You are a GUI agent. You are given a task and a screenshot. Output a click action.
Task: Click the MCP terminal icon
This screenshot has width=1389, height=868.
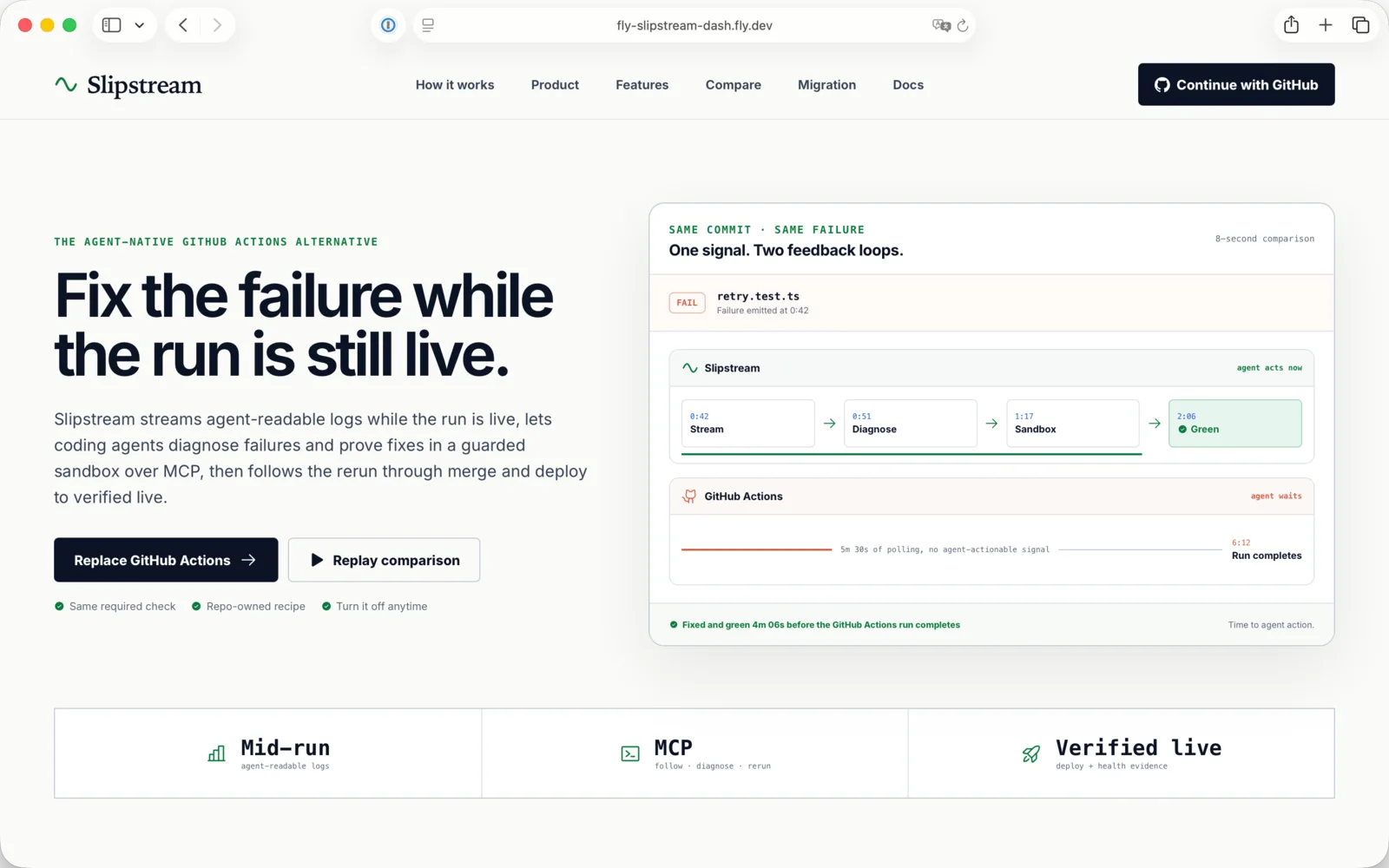coord(630,753)
